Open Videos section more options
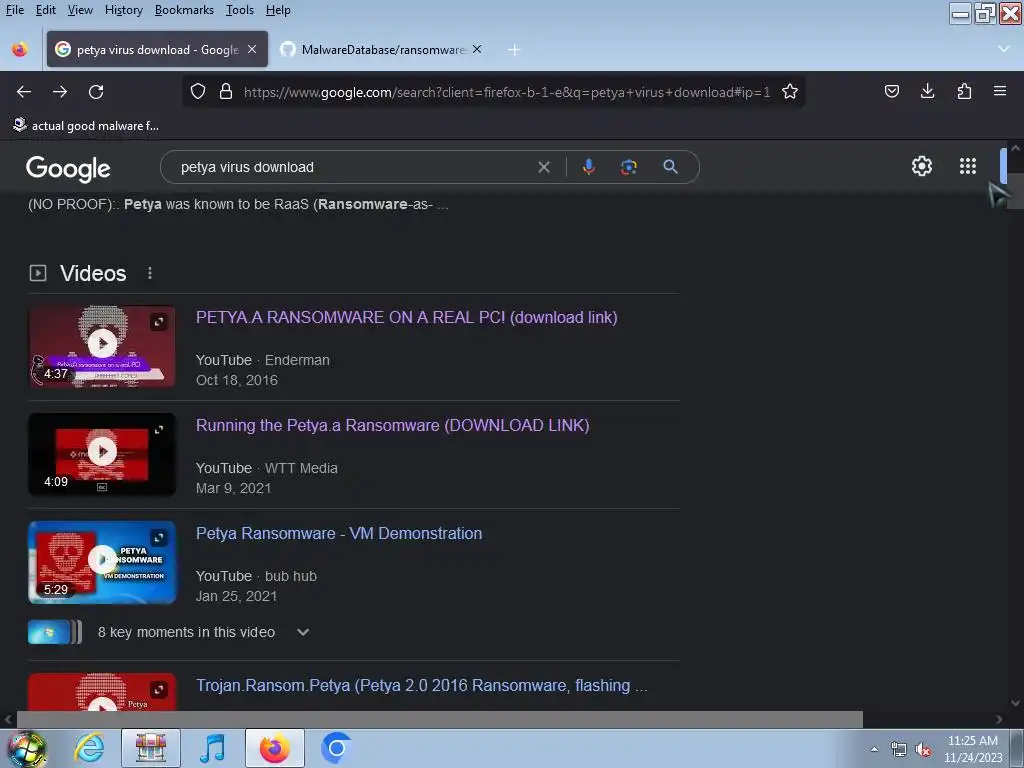1024x768 pixels. tap(150, 273)
